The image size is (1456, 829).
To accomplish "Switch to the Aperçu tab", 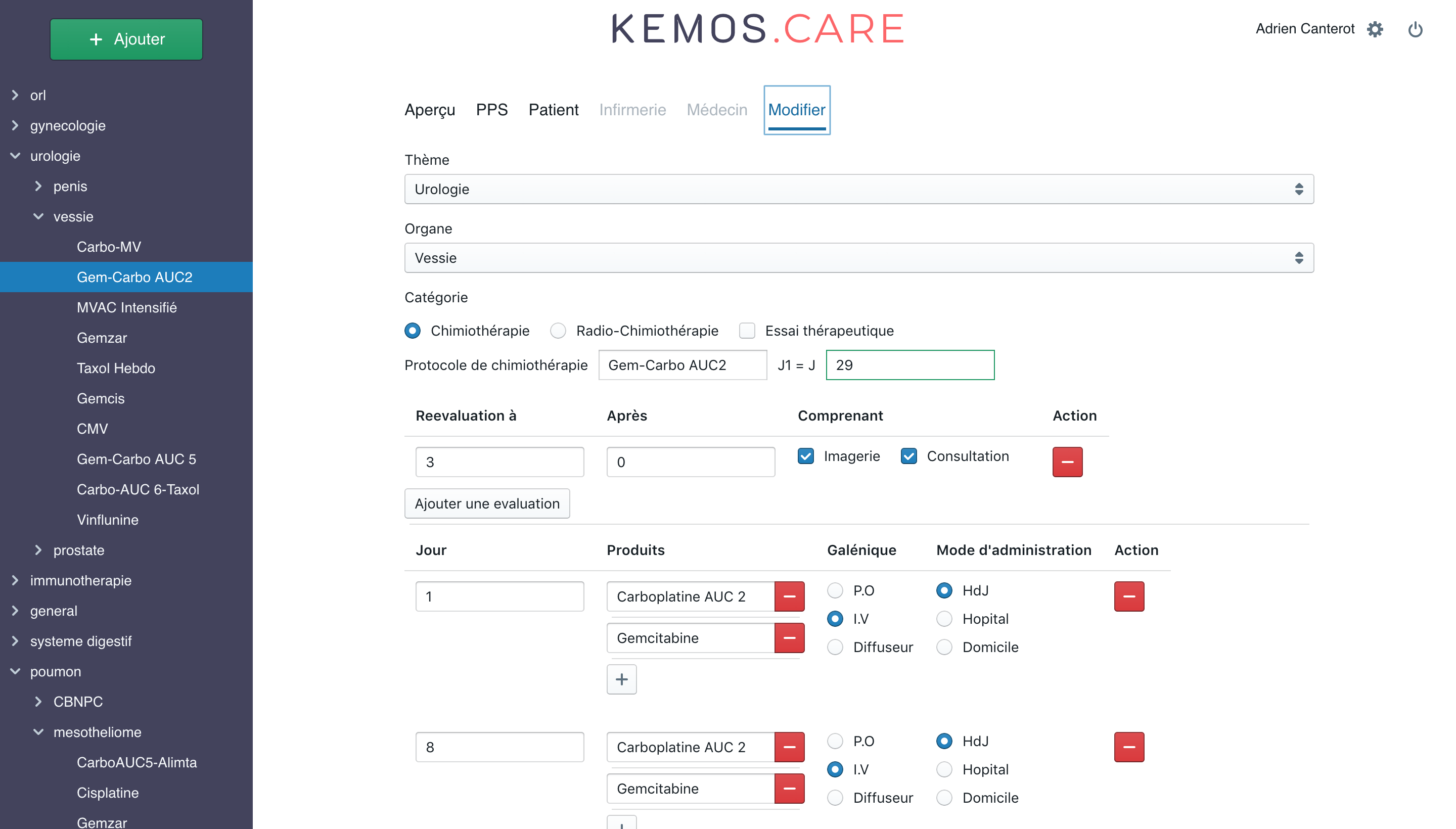I will [x=429, y=110].
